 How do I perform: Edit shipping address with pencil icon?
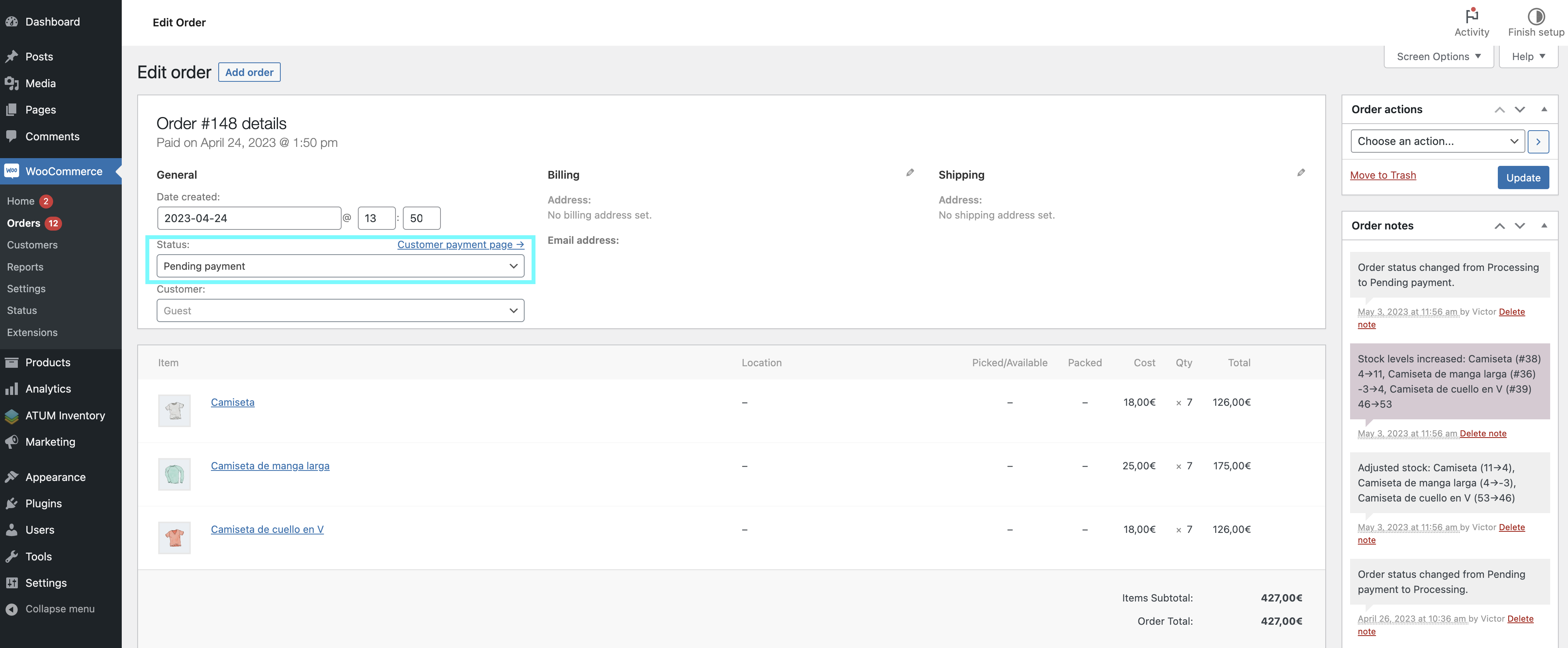1301,173
